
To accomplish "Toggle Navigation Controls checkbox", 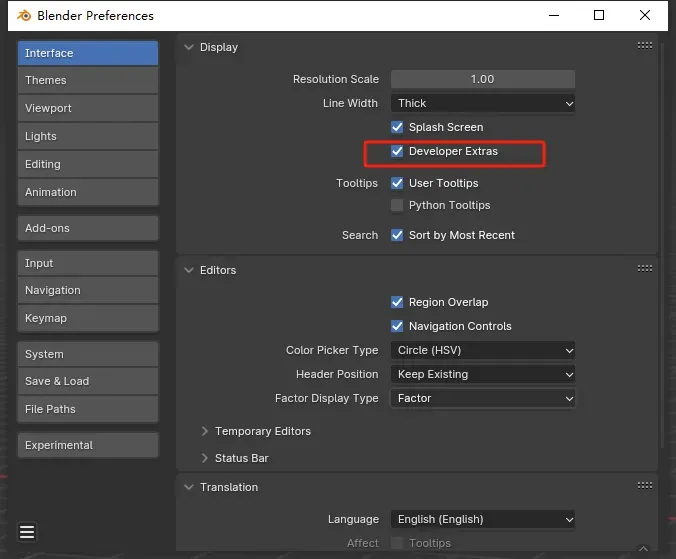I will tap(397, 326).
